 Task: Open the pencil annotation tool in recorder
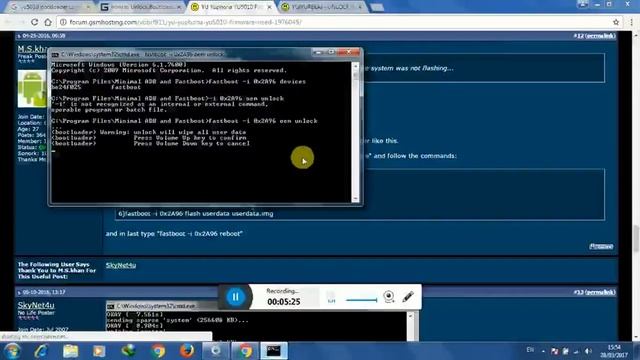click(x=408, y=296)
